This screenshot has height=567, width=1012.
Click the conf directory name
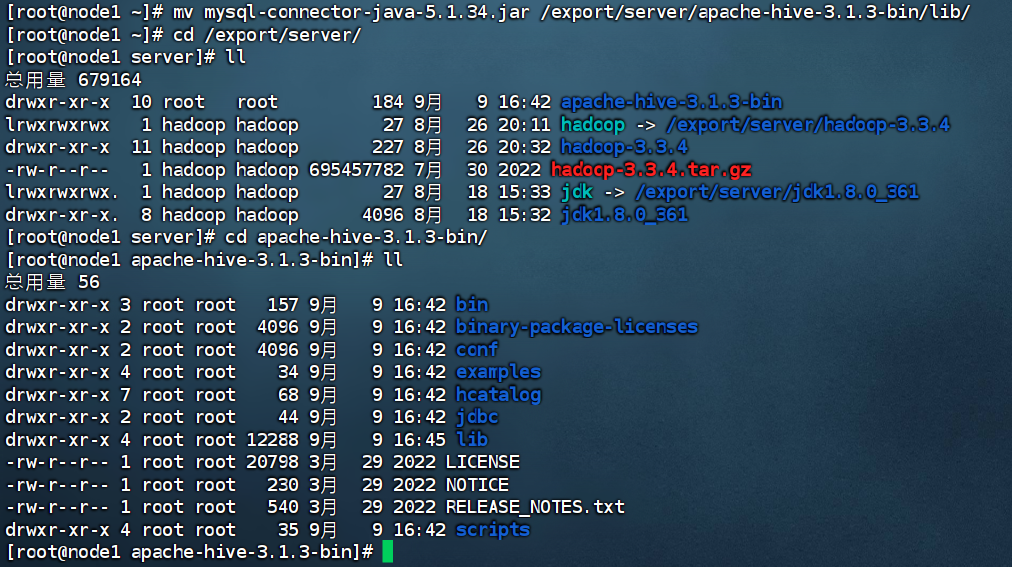coord(477,350)
